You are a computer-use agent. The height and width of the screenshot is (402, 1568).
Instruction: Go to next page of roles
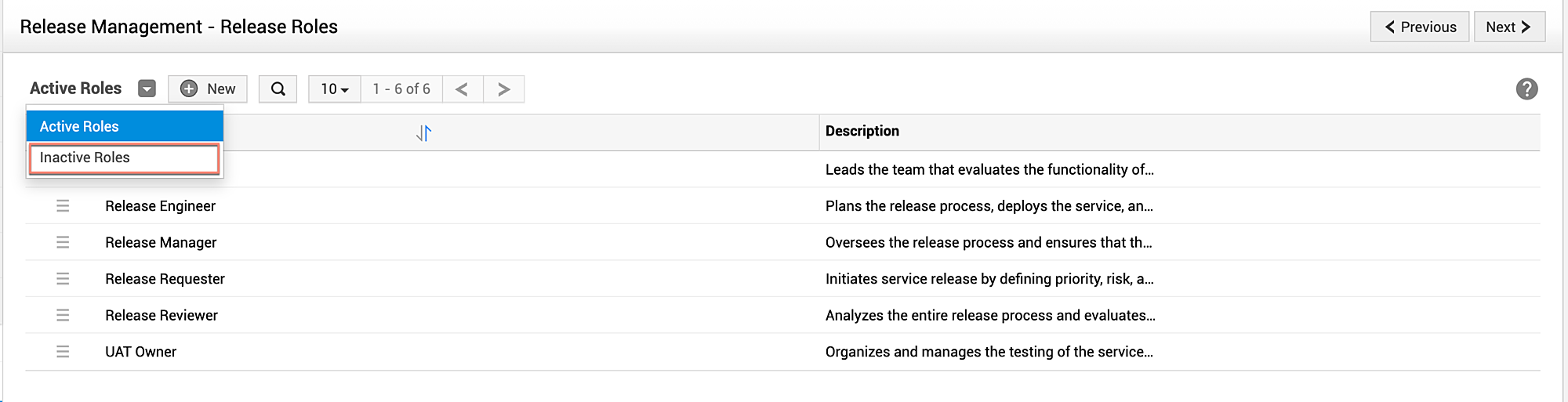[503, 89]
